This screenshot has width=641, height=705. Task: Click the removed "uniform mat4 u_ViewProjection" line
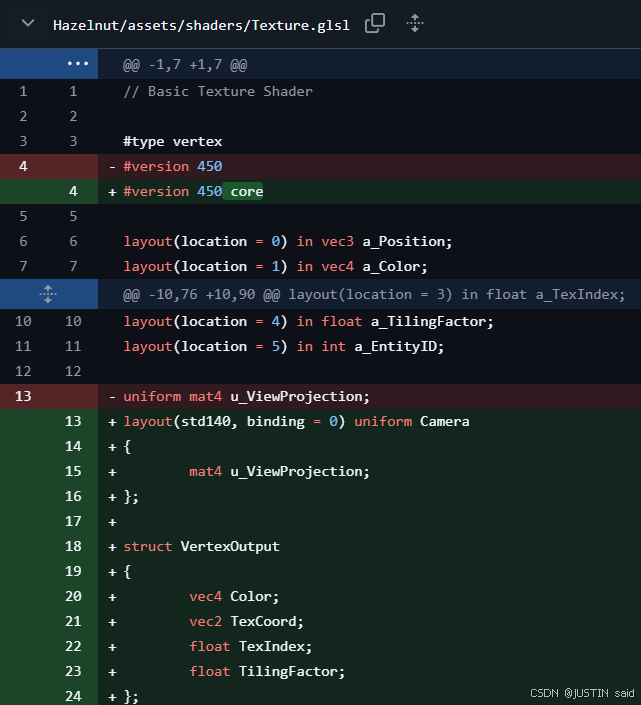click(x=246, y=396)
